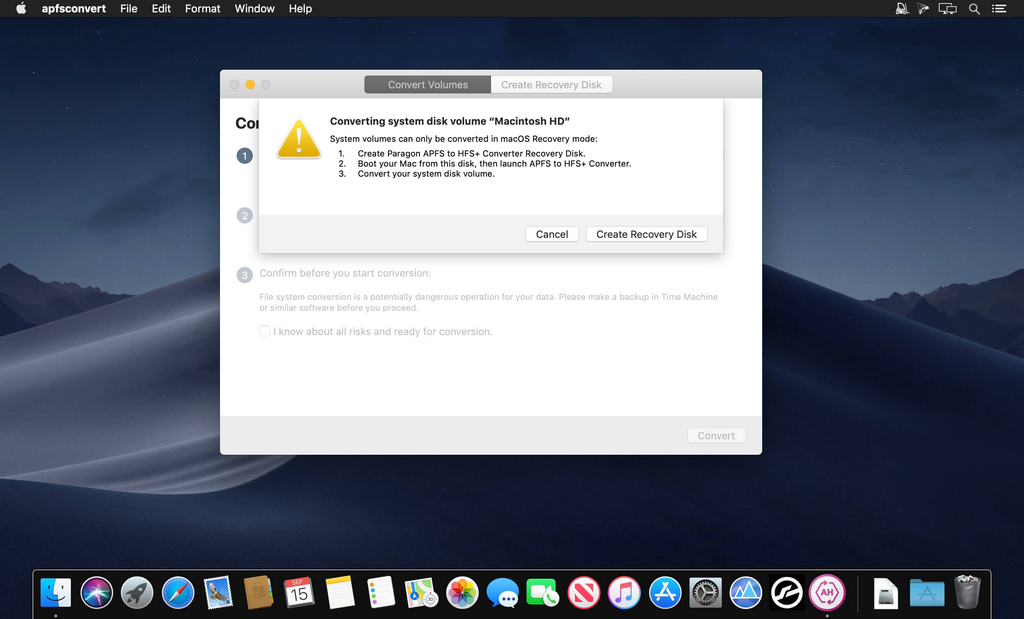The image size is (1024, 619).
Task: Open the Format menu
Action: coord(203,9)
